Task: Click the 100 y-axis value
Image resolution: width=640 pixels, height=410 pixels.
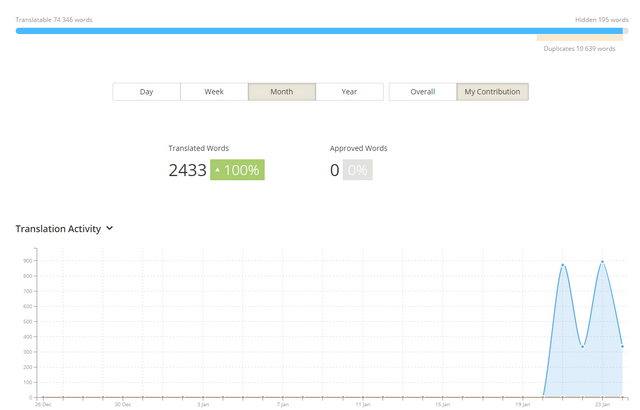Action: [27, 382]
